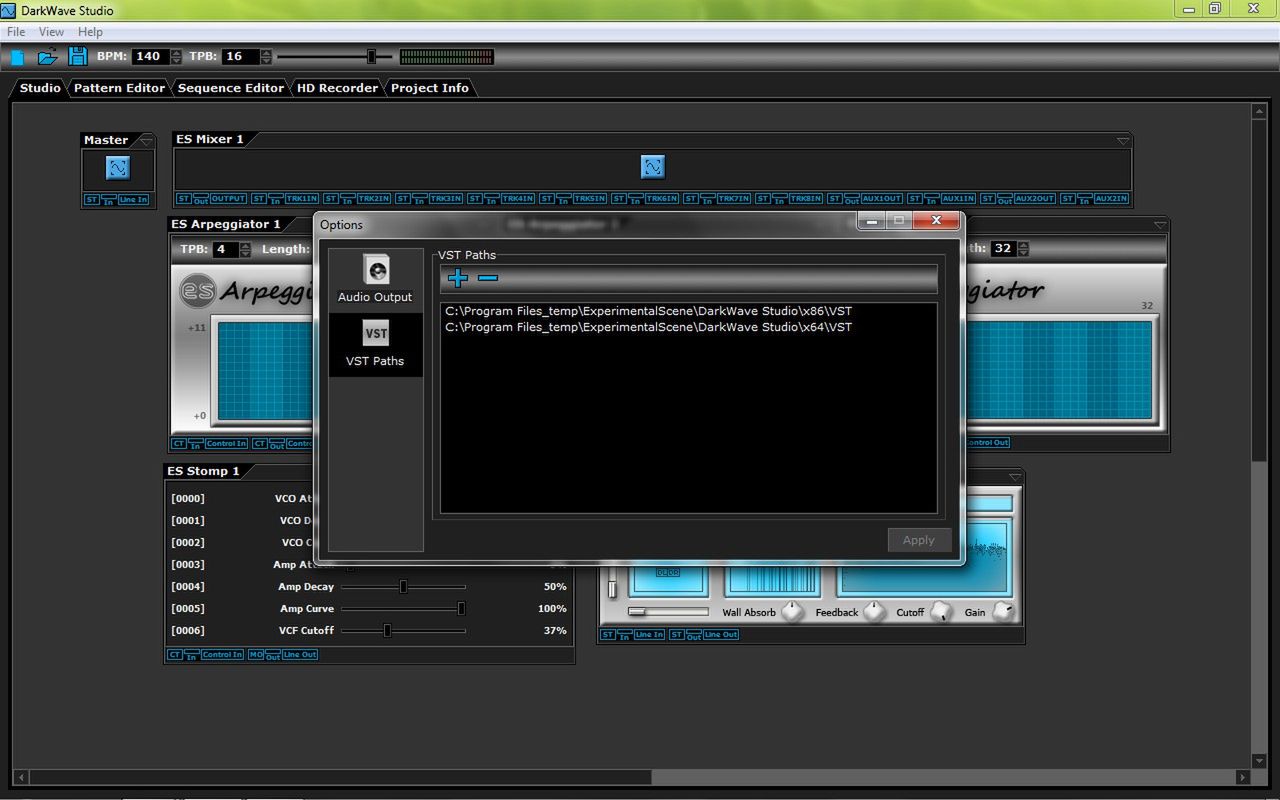Click the Arpeggiator TPB 4 stepper arrows

click(x=246, y=249)
